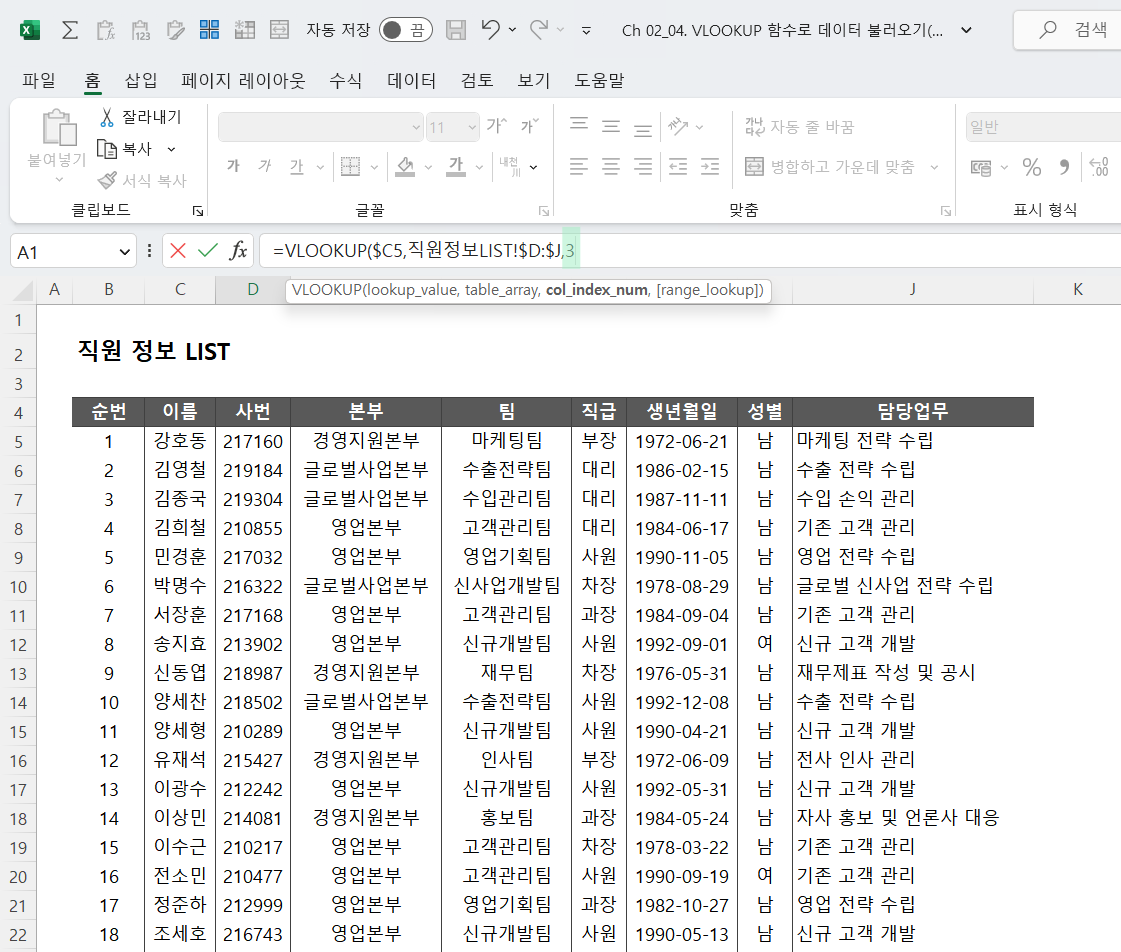Image resolution: width=1121 pixels, height=952 pixels.
Task: Click the 검색 search box
Action: tap(1068, 30)
